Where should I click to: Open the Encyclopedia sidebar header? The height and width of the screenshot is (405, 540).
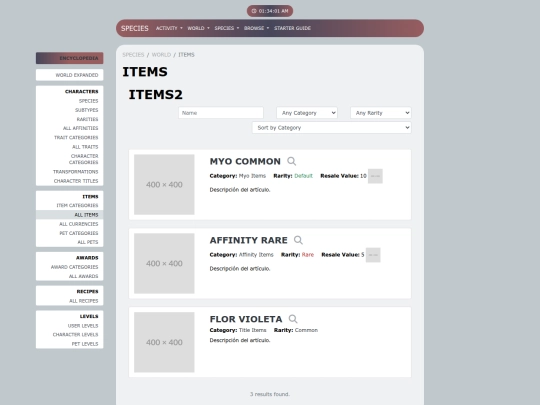[70, 58]
